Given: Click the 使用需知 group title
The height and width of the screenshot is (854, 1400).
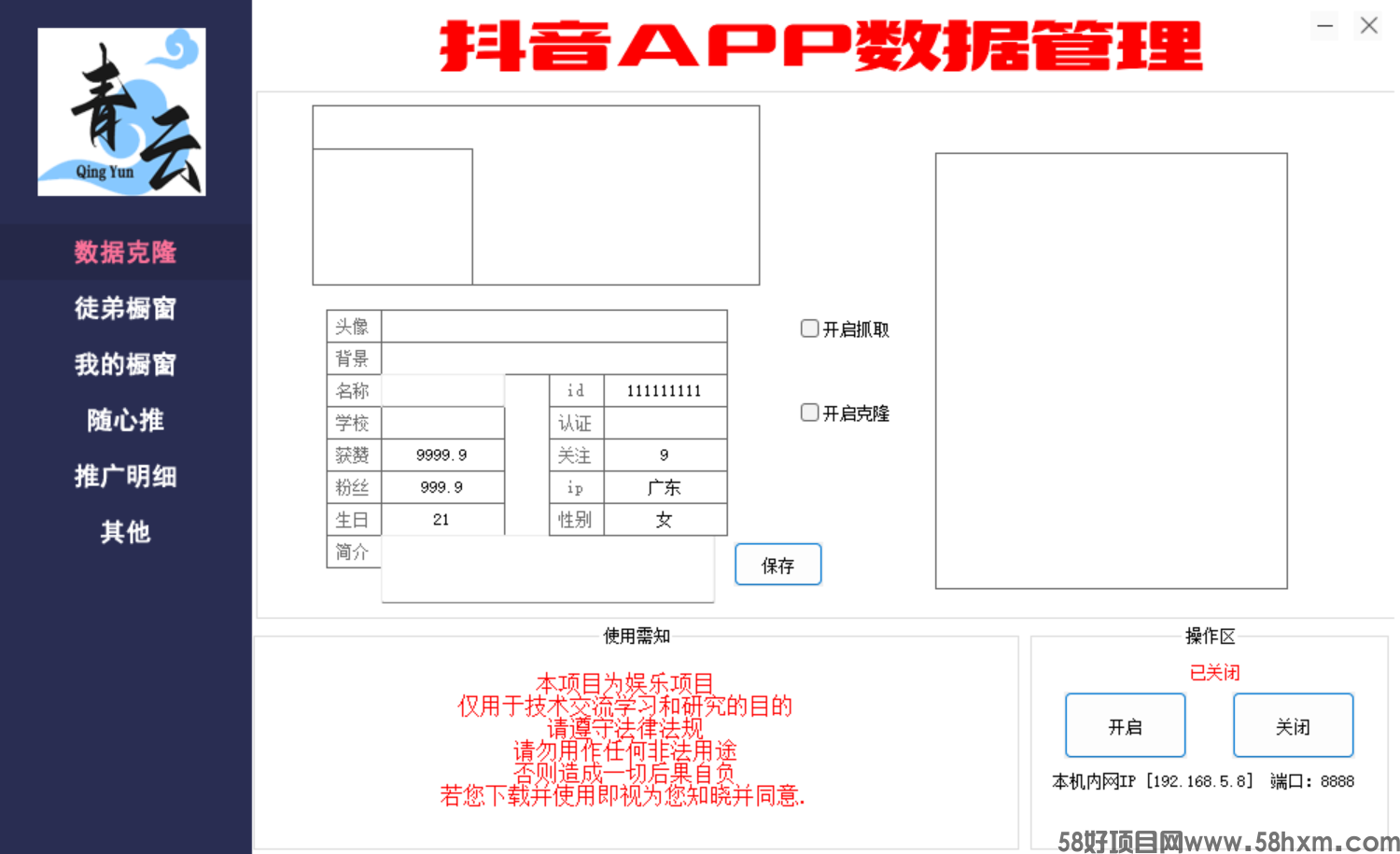Looking at the screenshot, I should [637, 636].
